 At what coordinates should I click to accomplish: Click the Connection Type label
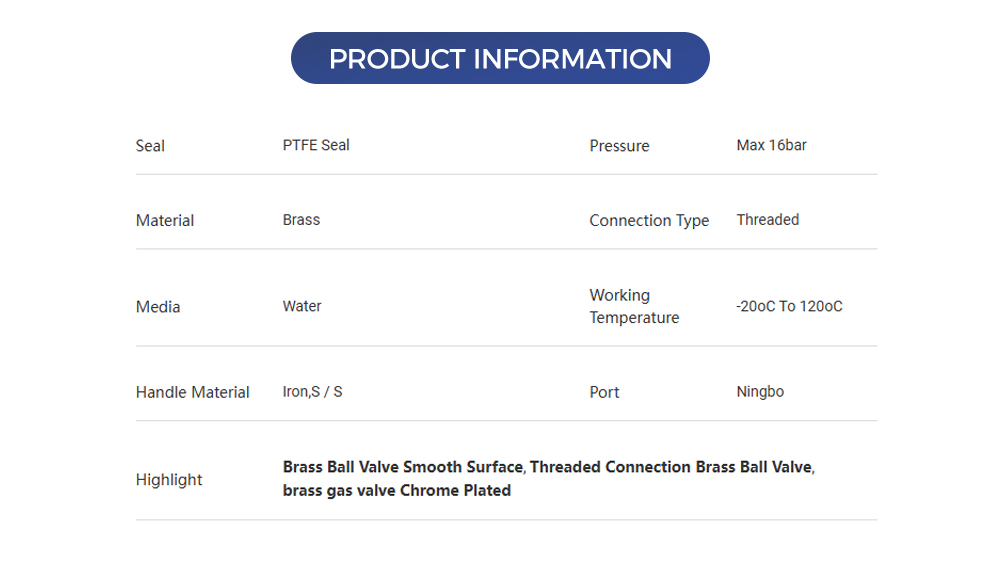649,220
